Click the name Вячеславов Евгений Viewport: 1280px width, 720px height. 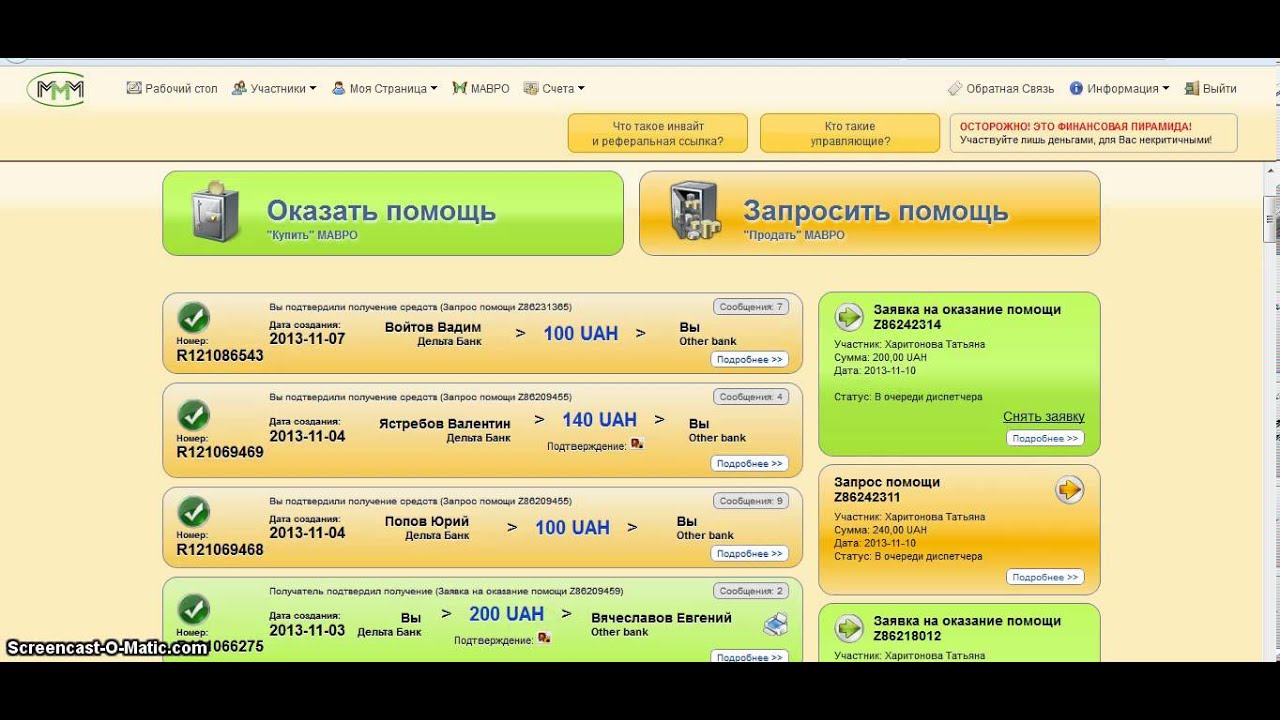(x=661, y=618)
